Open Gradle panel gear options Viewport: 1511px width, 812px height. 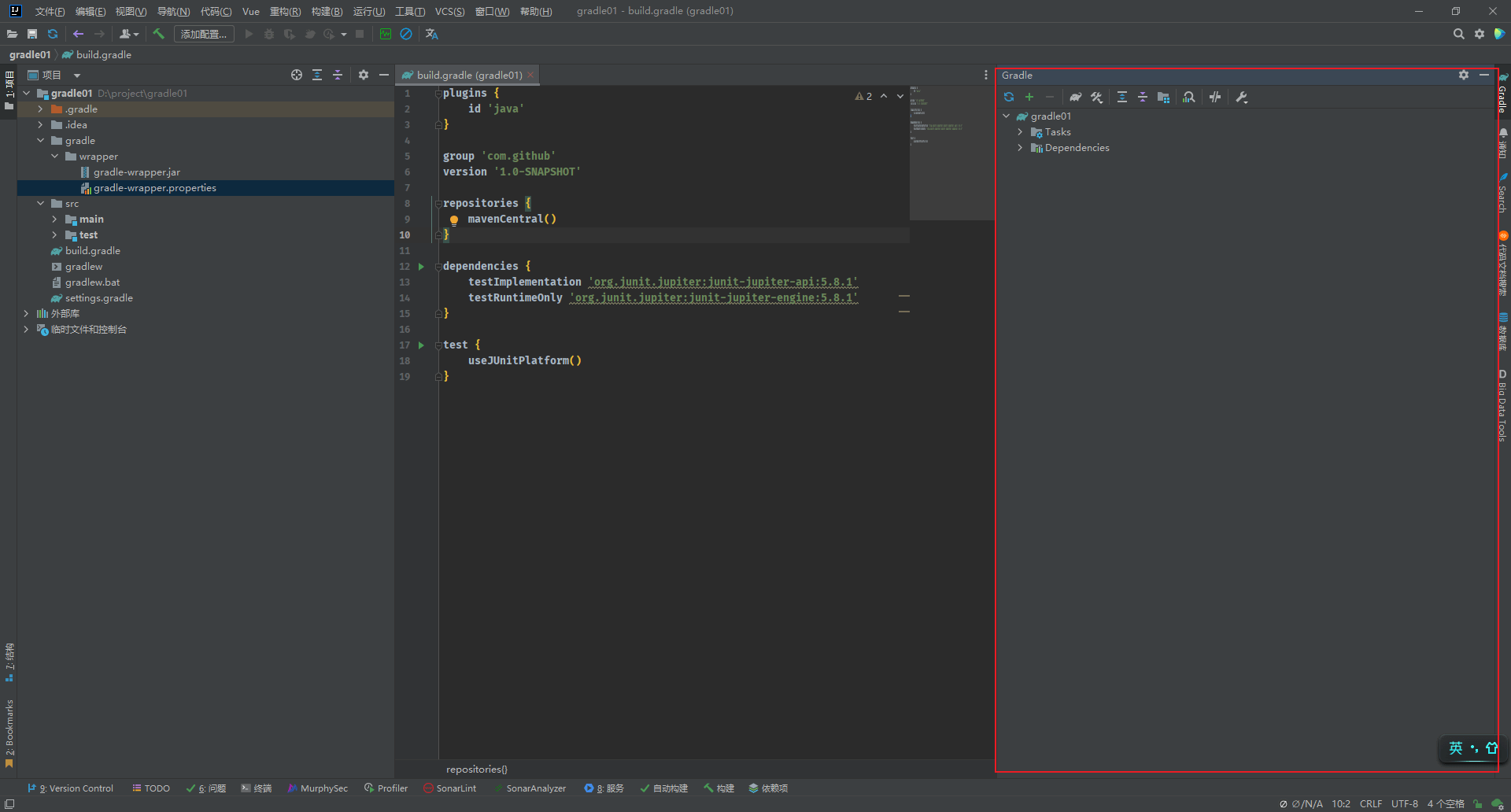pos(1464,75)
